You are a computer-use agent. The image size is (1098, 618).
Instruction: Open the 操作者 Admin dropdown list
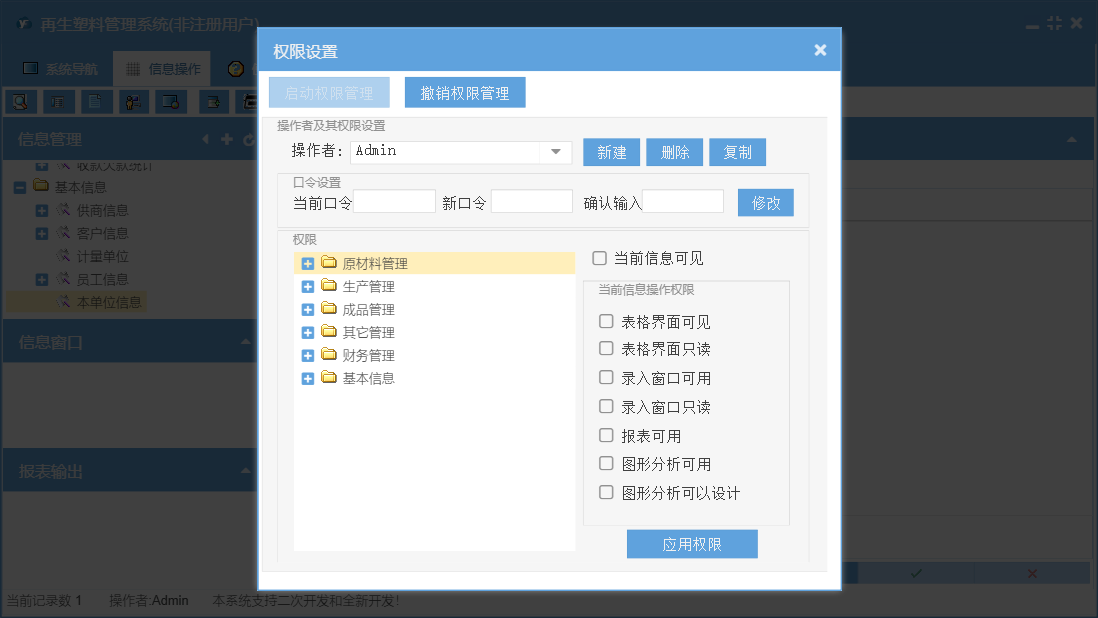[x=555, y=152]
